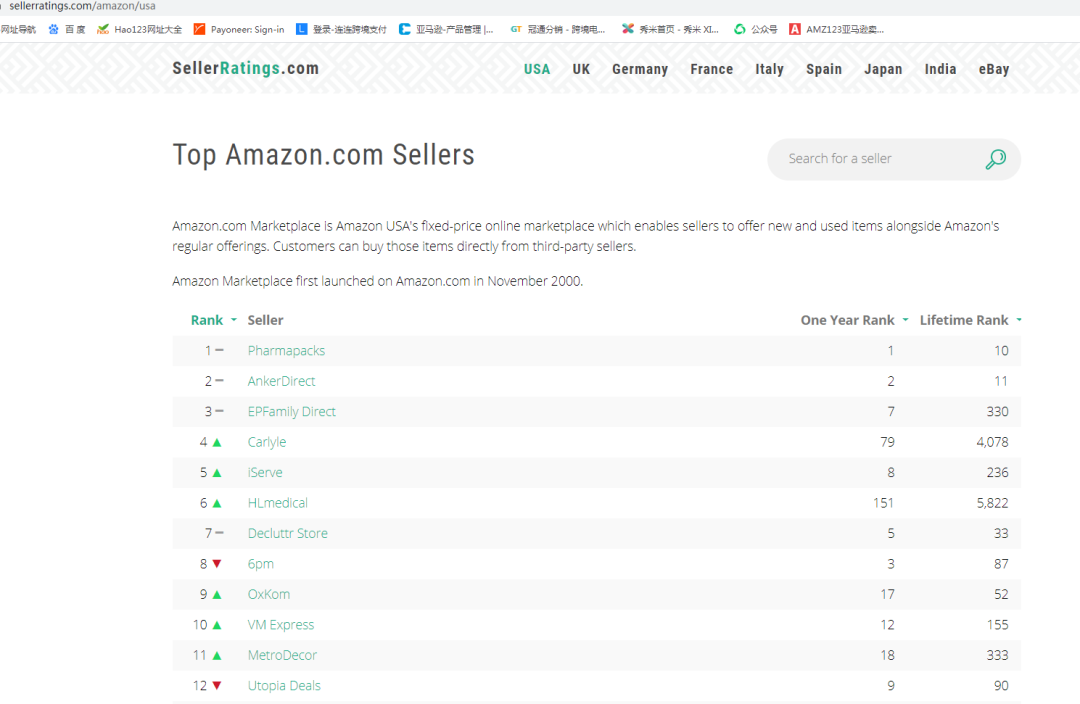
Task: Focus the Search for a seller field
Action: [875, 159]
